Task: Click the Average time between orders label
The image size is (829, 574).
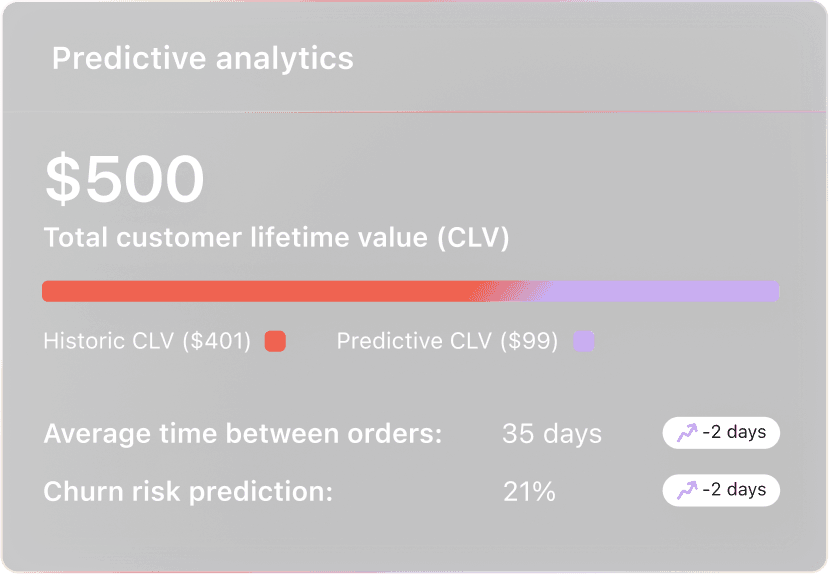Action: click(243, 433)
